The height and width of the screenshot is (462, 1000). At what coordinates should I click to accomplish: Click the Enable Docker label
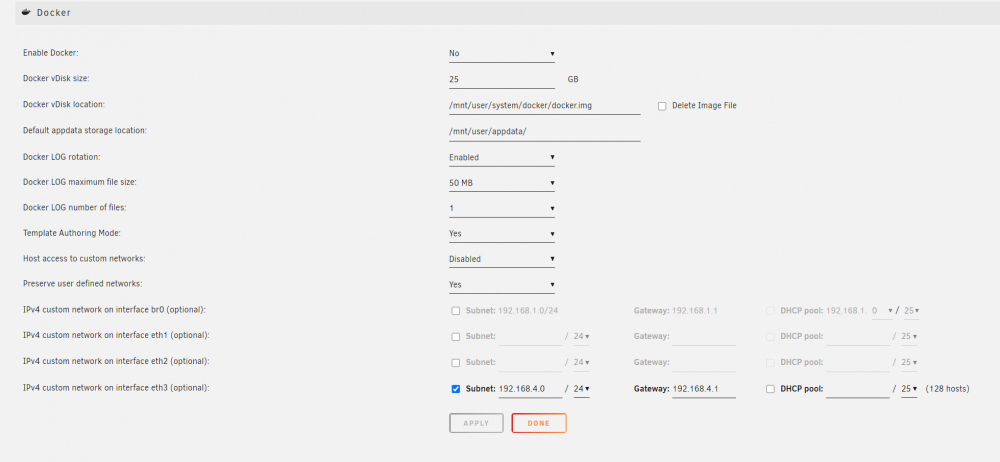tap(51, 53)
